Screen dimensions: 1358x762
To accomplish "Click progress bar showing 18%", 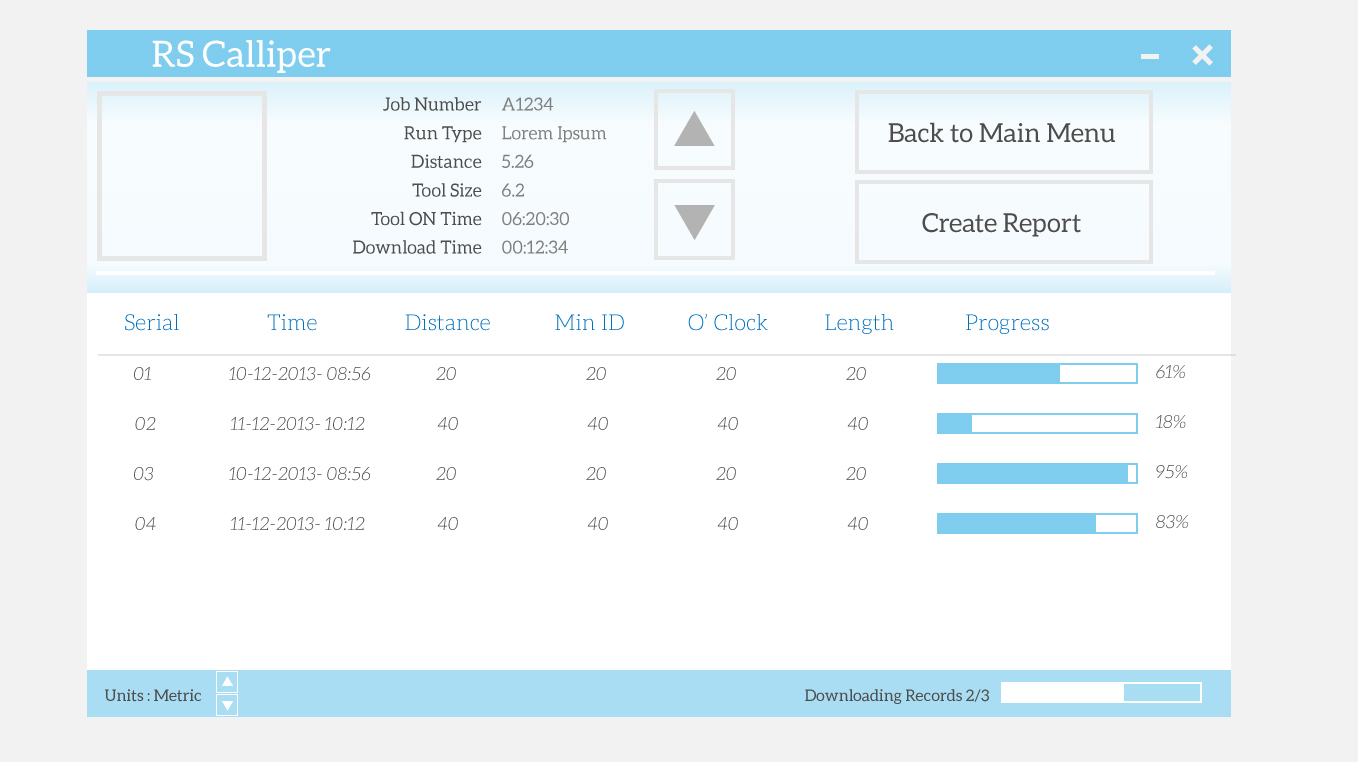I will coord(1037,424).
